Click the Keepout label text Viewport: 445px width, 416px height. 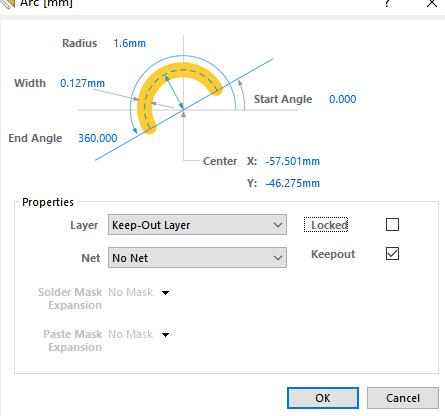click(333, 254)
